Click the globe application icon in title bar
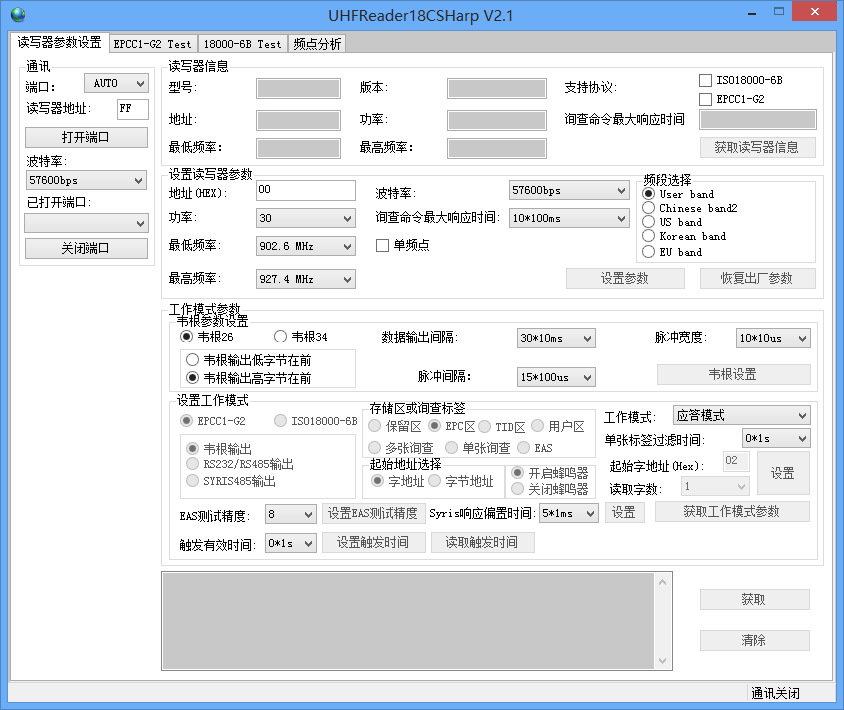844x710 pixels. point(18,15)
